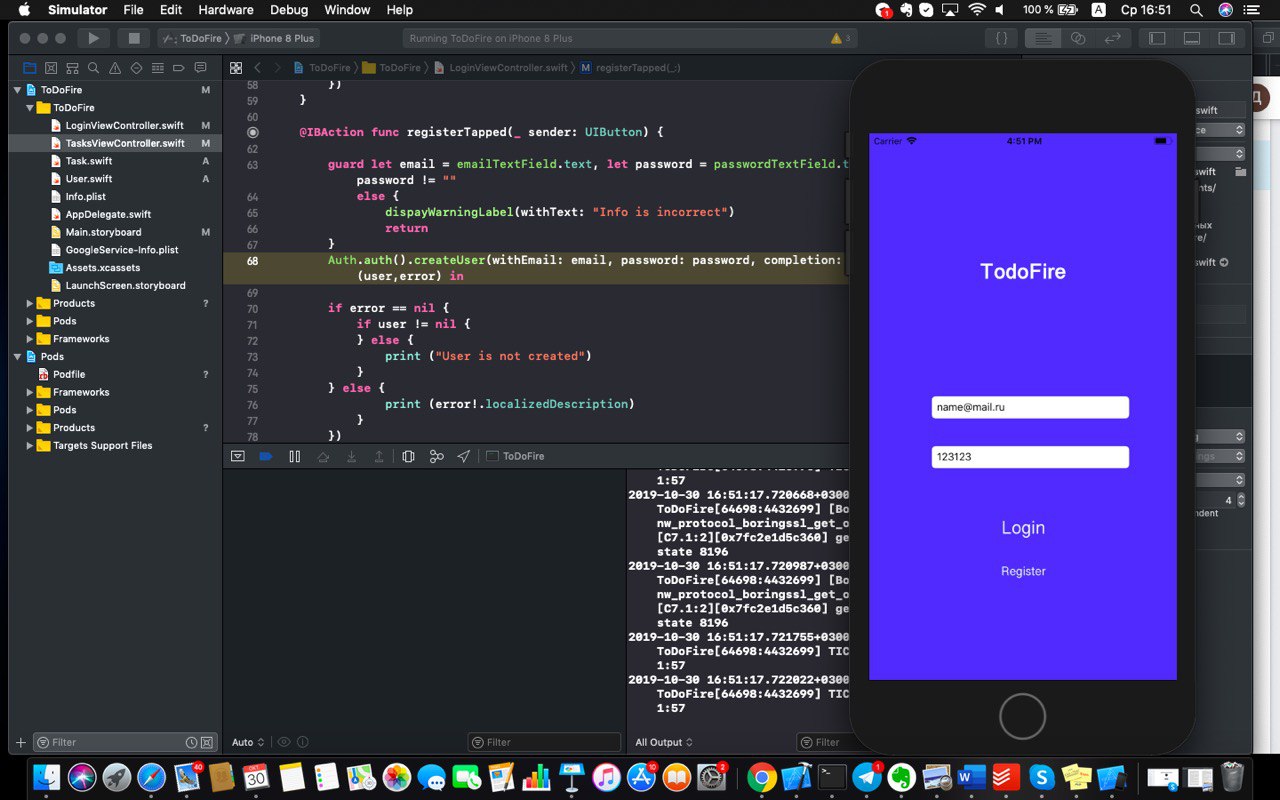The width and height of the screenshot is (1280, 800).
Task: Click the password field containing 123123
Action: [x=1030, y=457]
